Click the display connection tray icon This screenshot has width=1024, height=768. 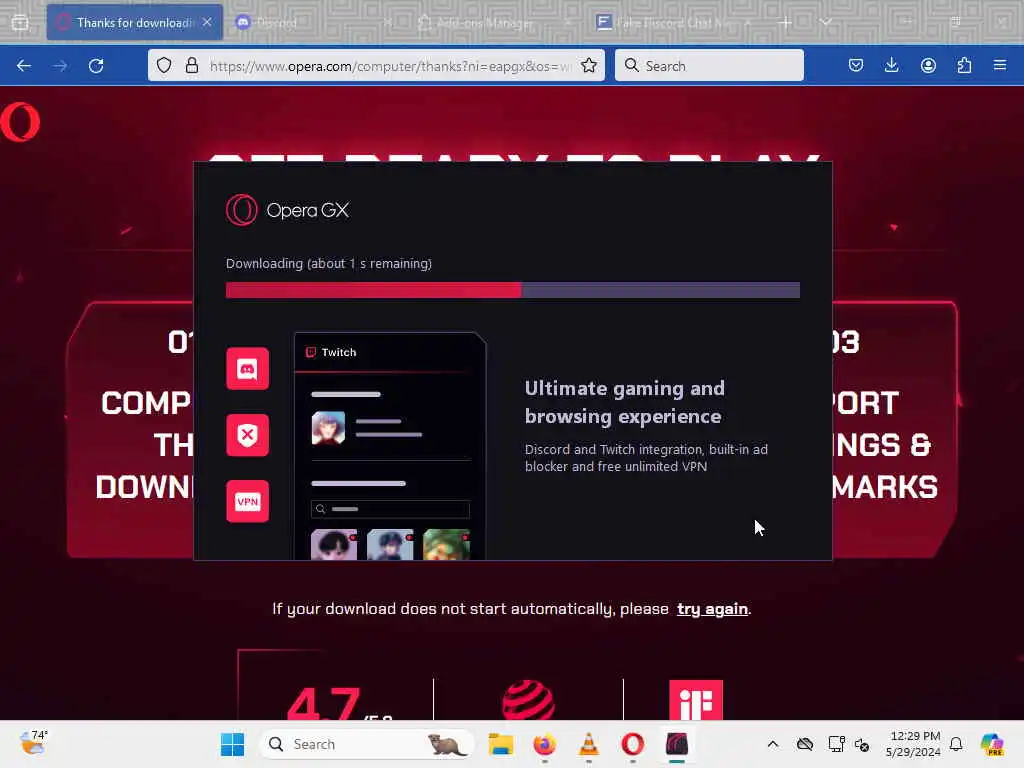tap(836, 744)
